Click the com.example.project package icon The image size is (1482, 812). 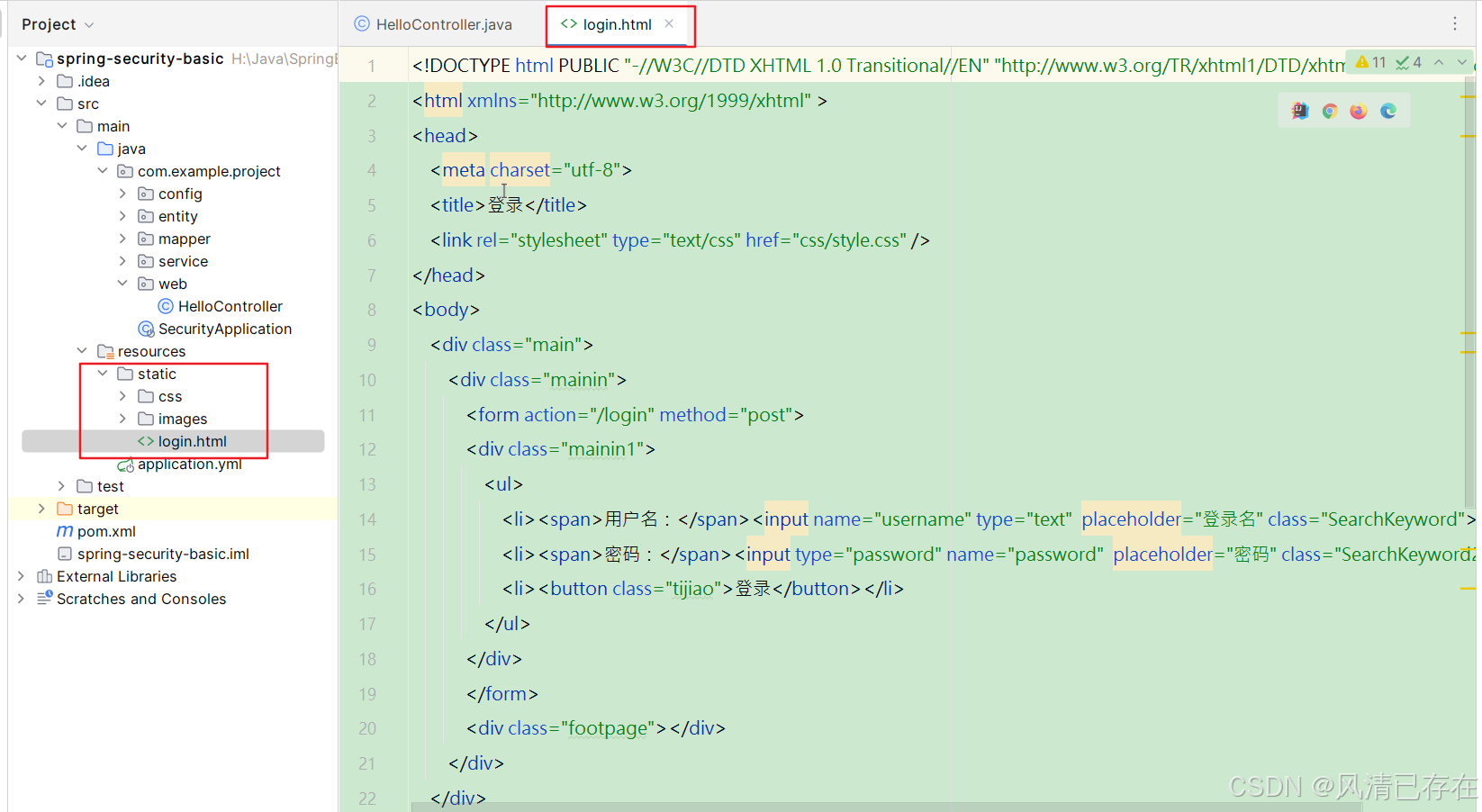tap(125, 171)
